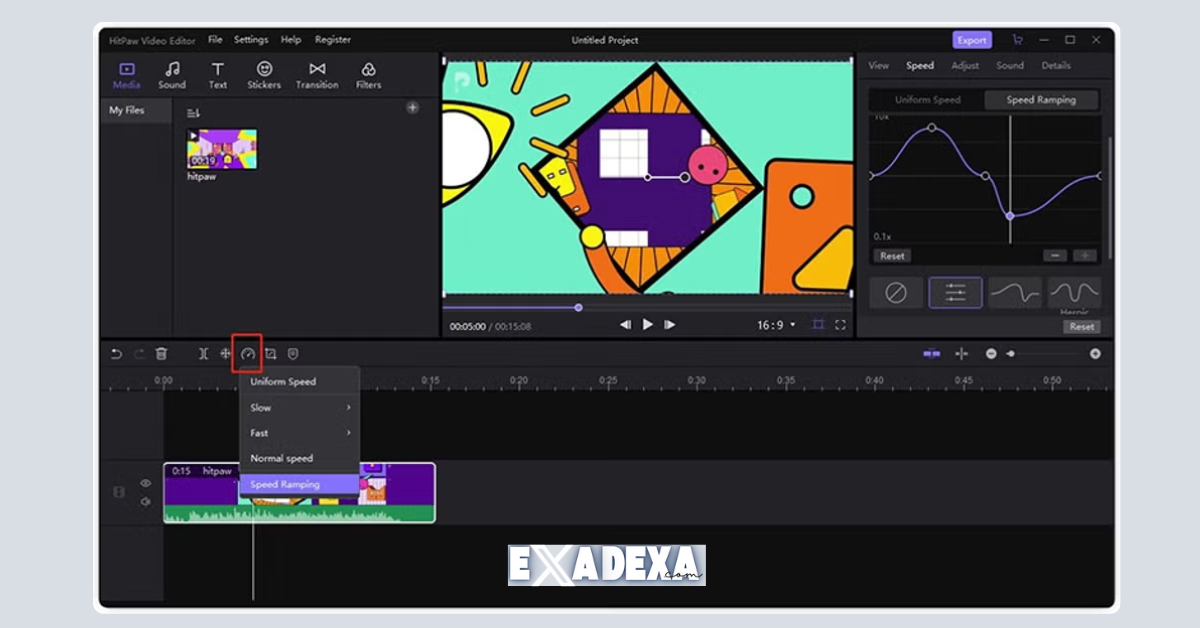This screenshot has height=628, width=1200.
Task: Open the Filters panel
Action: (x=367, y=74)
